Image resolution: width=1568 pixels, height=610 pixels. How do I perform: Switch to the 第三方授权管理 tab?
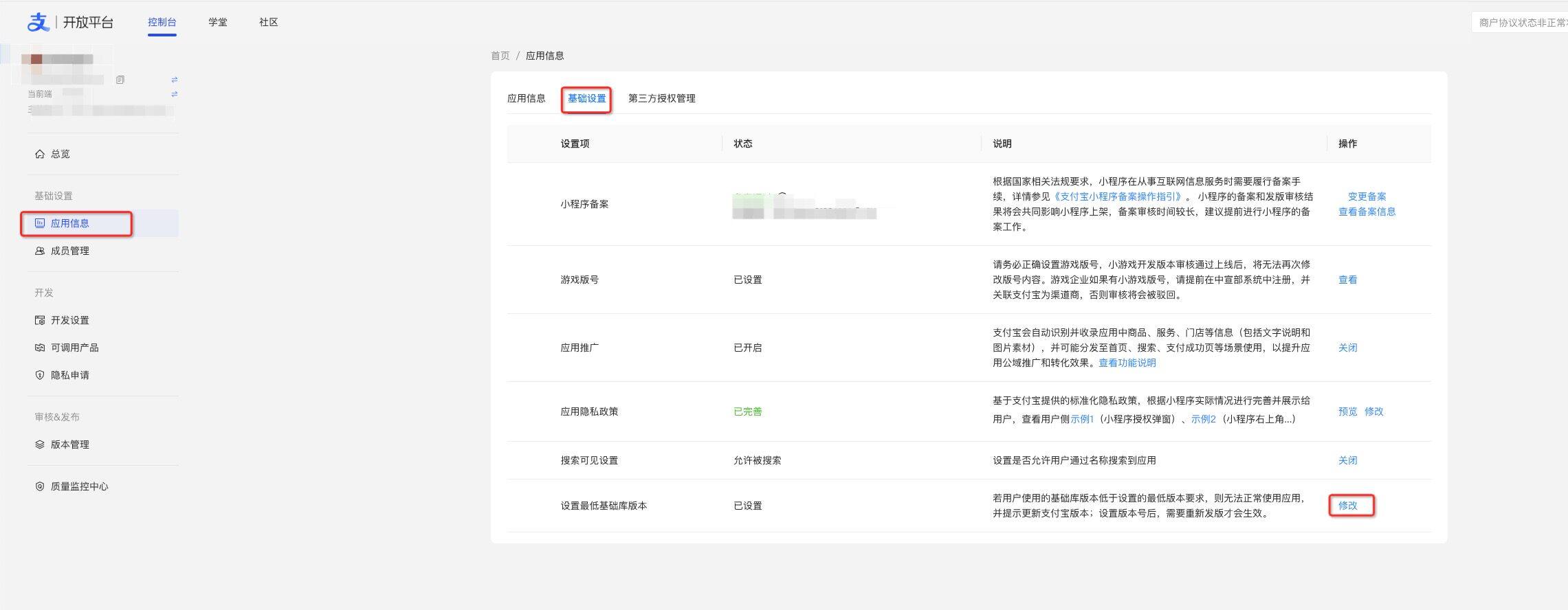(x=661, y=98)
